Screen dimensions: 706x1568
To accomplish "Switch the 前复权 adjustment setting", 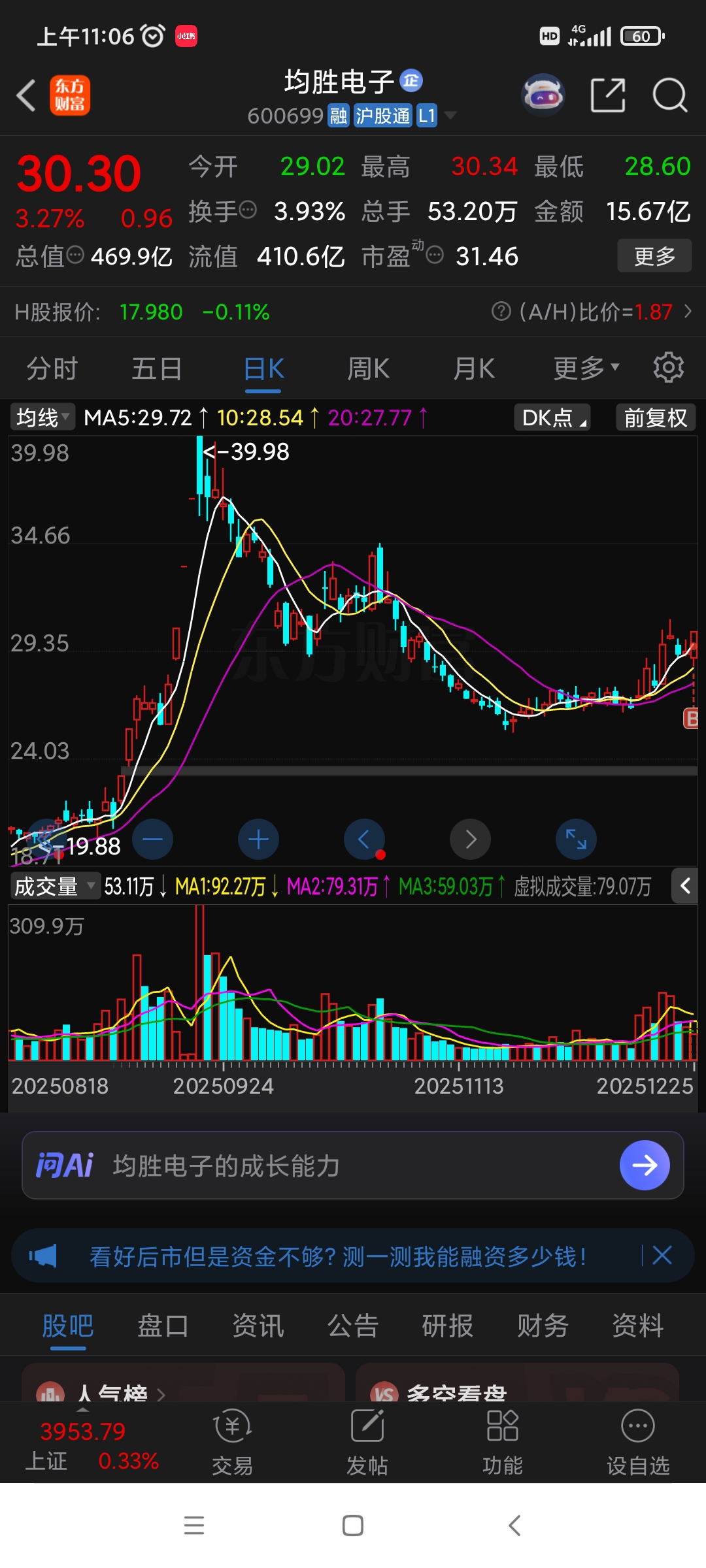I will 656,417.
